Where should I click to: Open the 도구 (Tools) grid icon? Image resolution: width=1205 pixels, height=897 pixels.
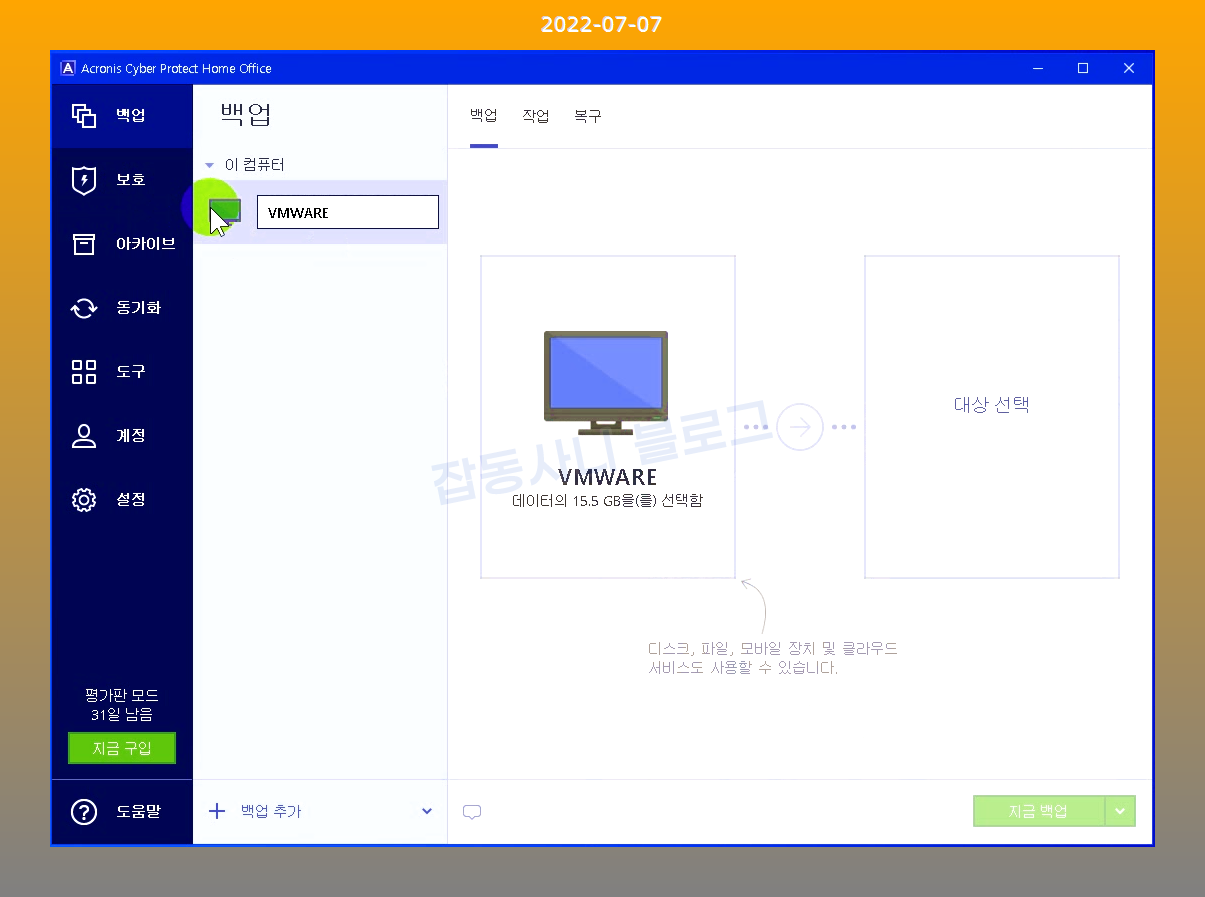click(x=84, y=372)
